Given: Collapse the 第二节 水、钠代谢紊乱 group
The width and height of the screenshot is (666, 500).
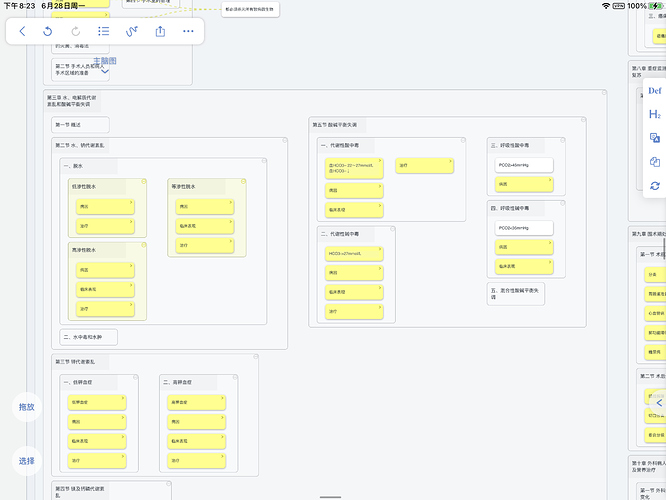Looking at the screenshot, I should 285,140.
